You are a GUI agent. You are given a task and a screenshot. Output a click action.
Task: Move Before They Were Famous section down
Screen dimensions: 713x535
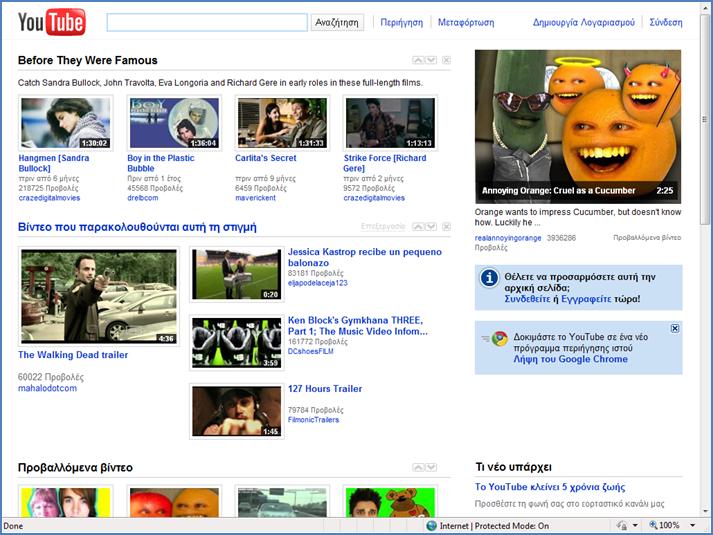(431, 60)
